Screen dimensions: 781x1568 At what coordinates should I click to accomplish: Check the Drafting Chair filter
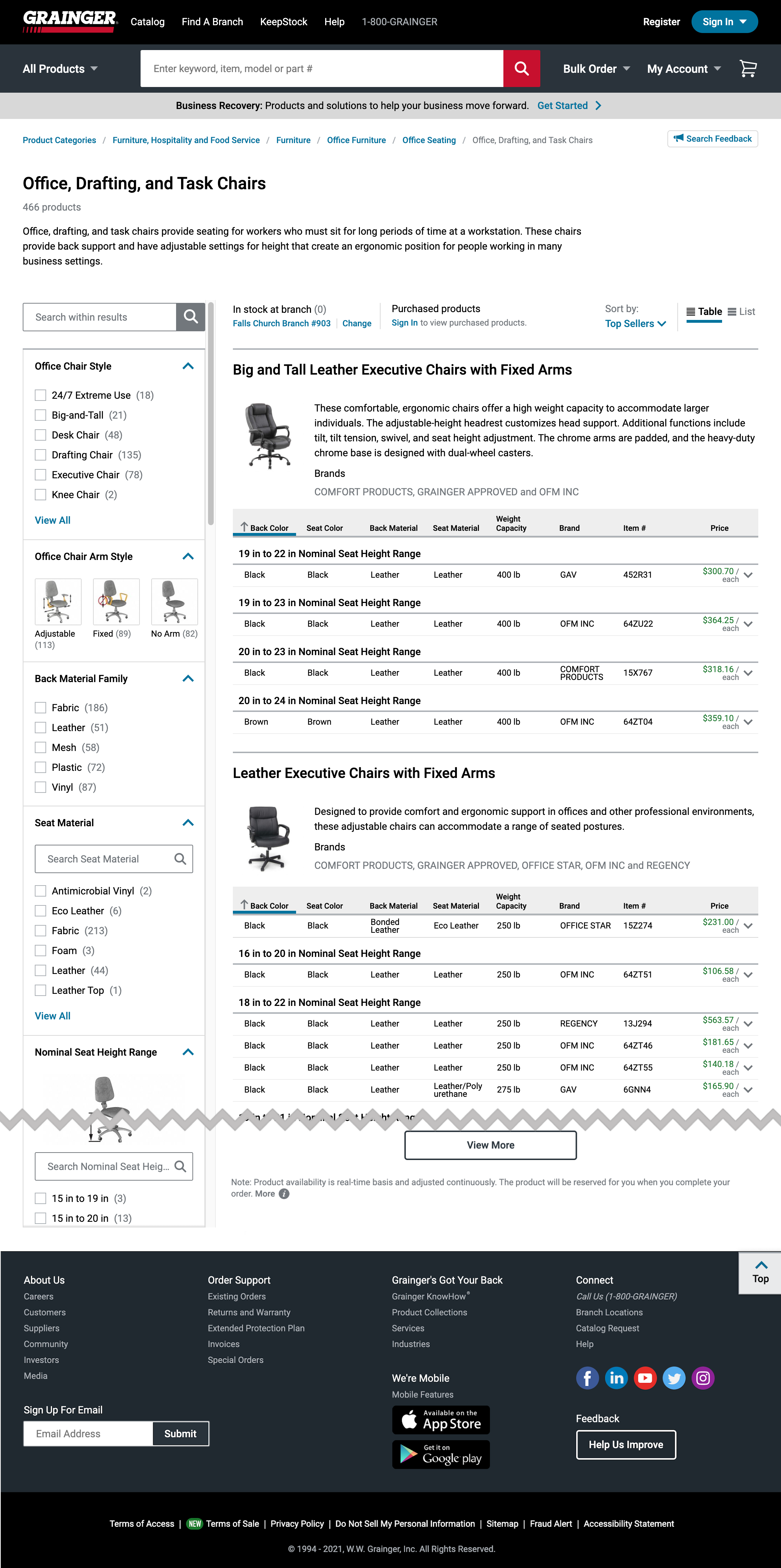click(x=41, y=455)
